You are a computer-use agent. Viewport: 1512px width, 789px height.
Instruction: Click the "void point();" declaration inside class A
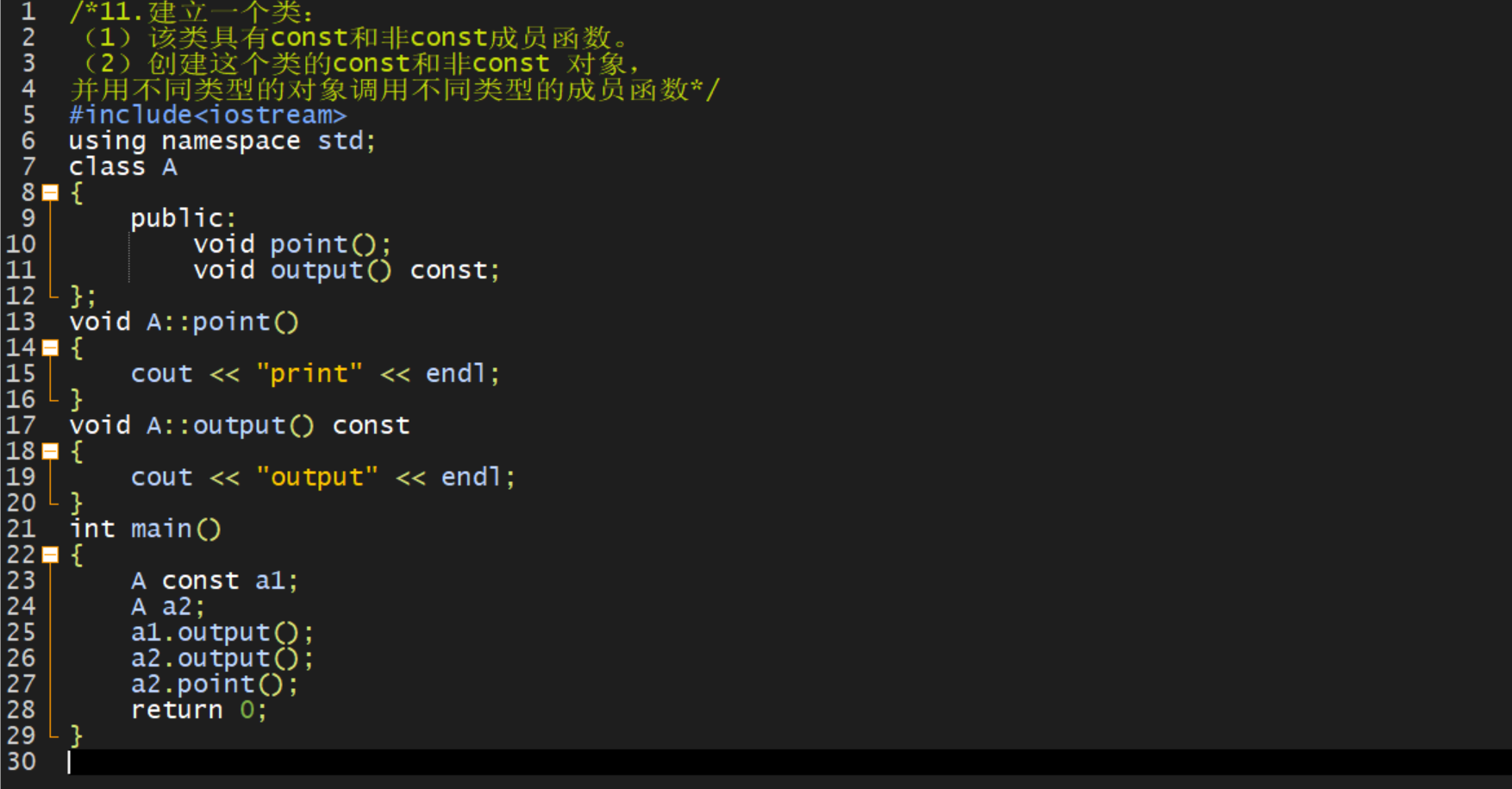292,245
